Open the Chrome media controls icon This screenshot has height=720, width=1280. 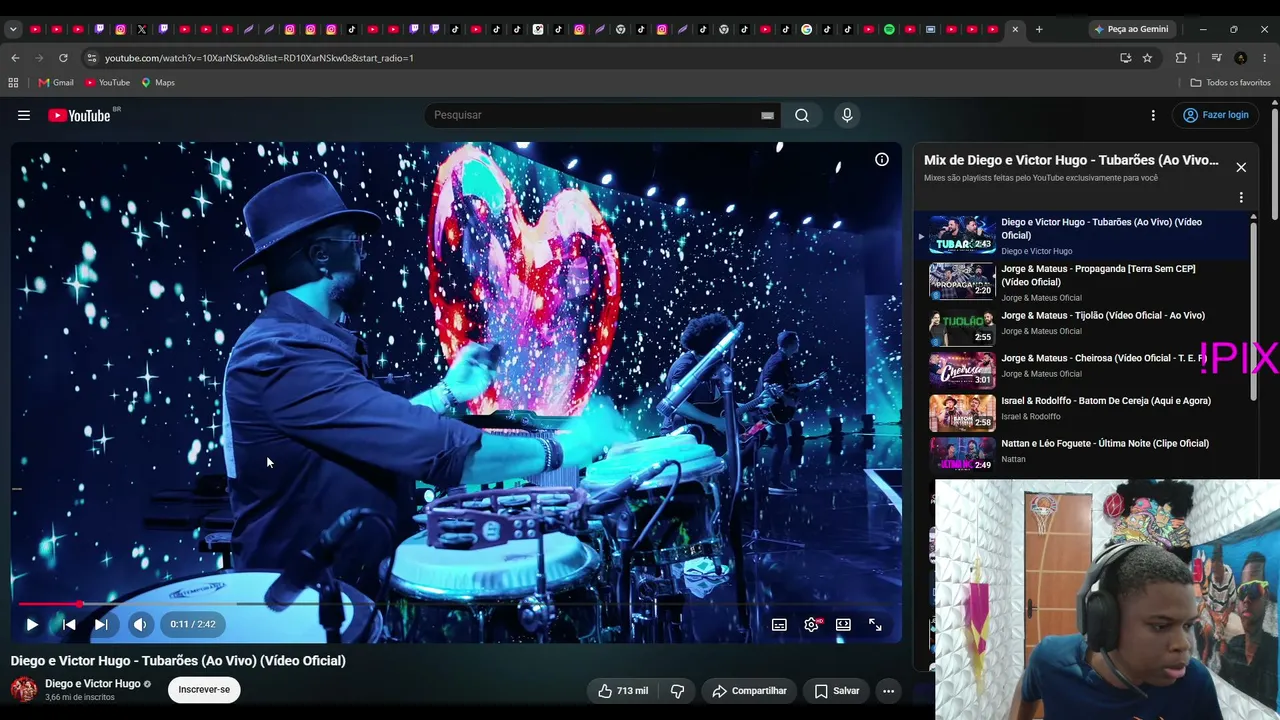point(1216,58)
